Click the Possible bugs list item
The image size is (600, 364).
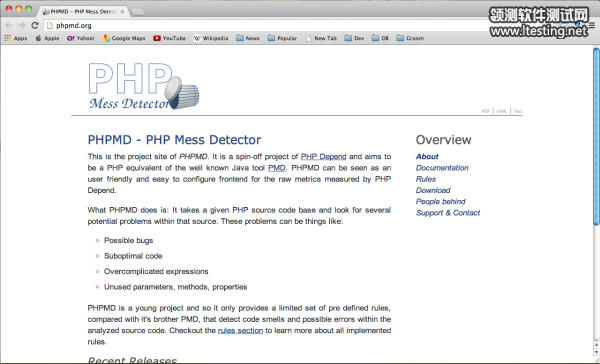click(129, 240)
